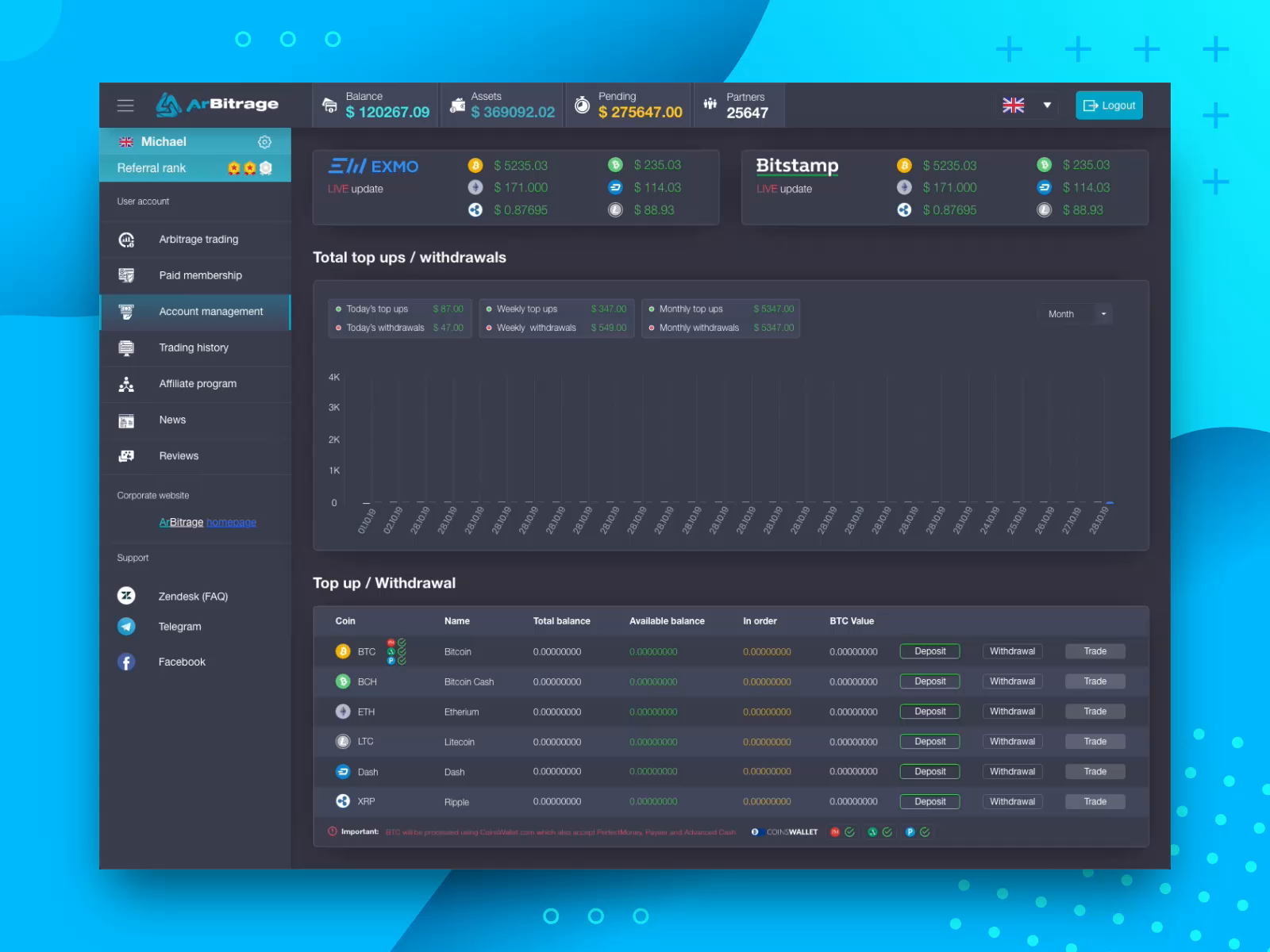Click the Zendesk (FAQ) icon

(126, 596)
